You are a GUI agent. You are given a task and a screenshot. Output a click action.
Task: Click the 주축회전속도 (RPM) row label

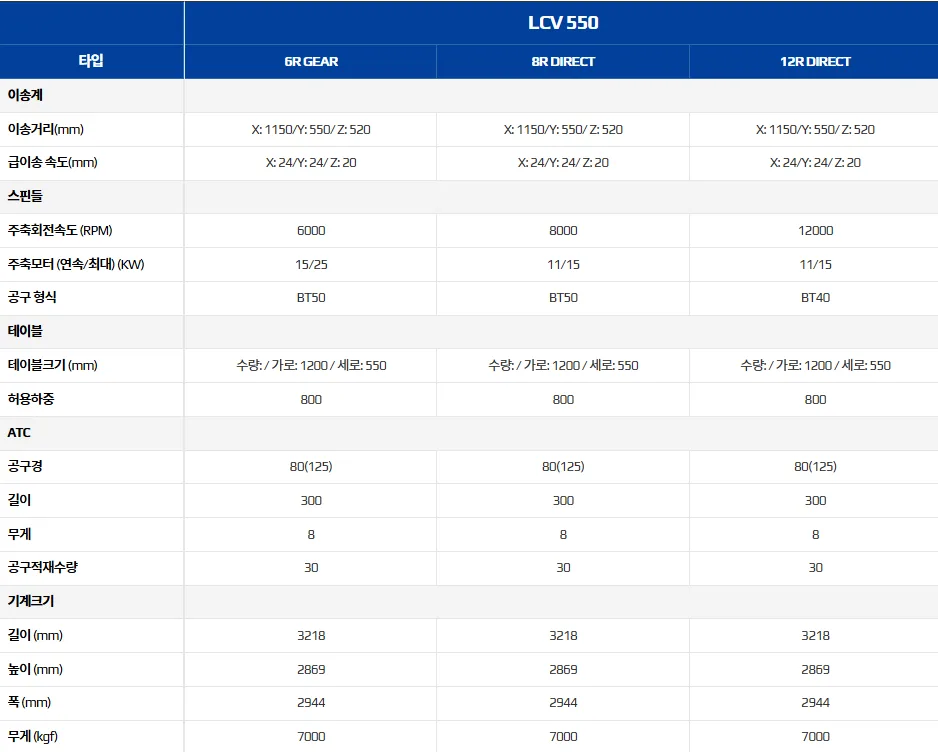click(60, 230)
